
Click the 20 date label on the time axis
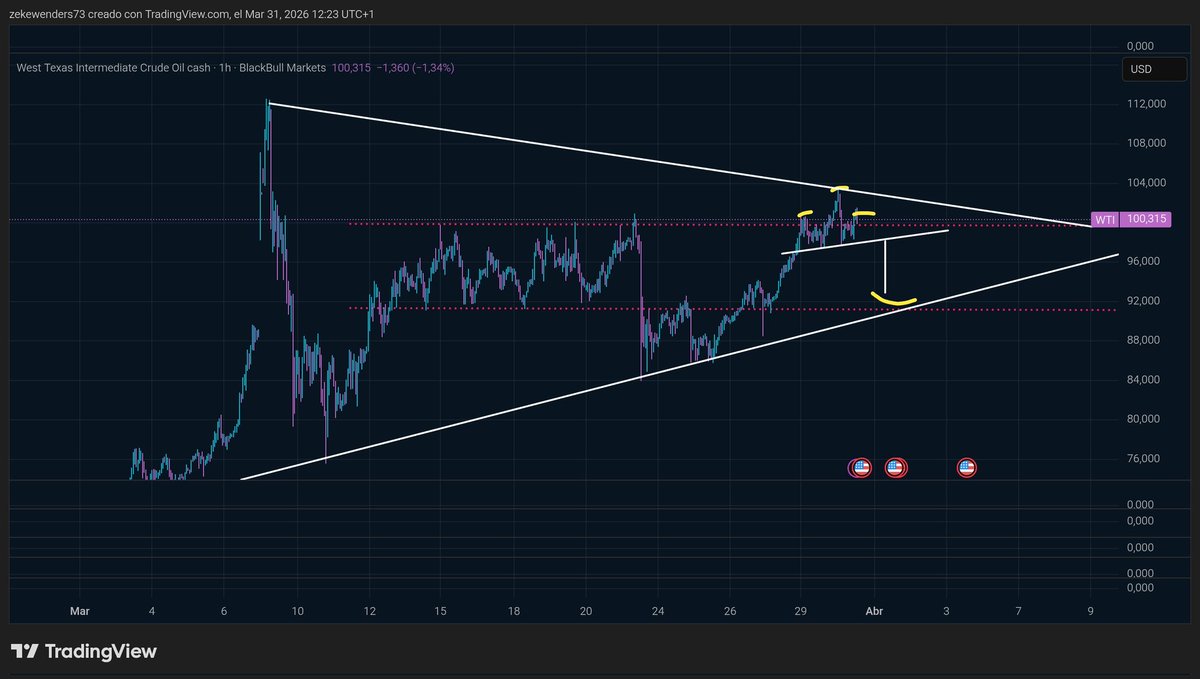coord(586,610)
